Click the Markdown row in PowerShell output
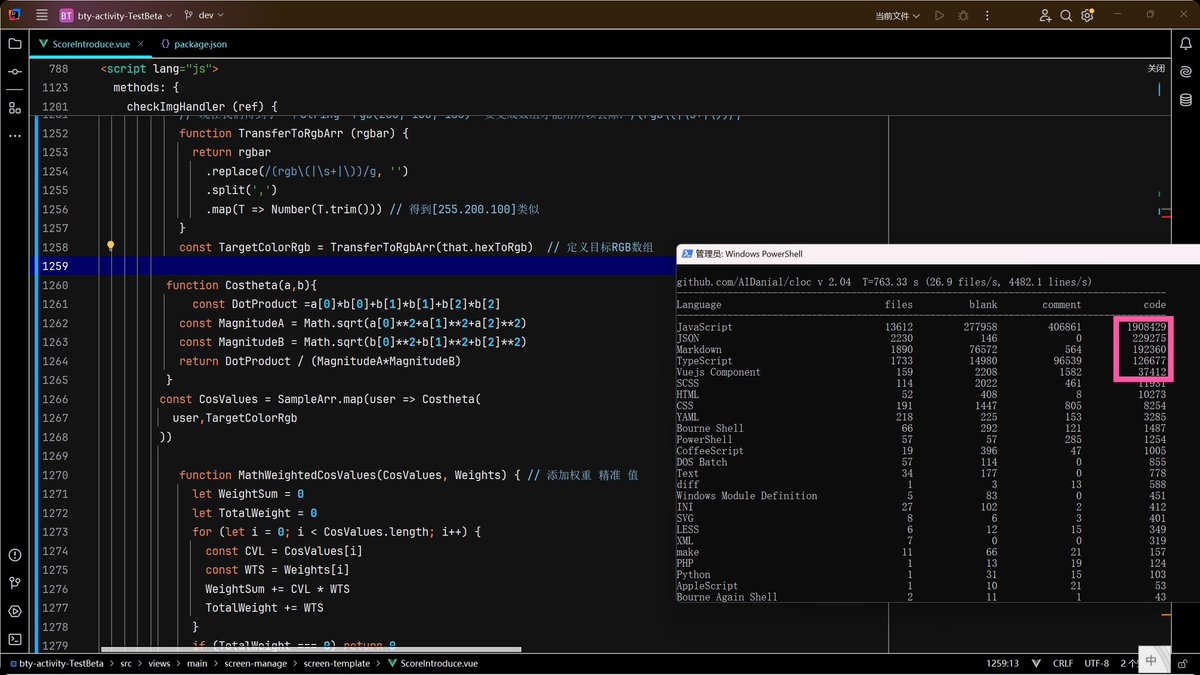The width and height of the screenshot is (1200, 675). [x=921, y=350]
